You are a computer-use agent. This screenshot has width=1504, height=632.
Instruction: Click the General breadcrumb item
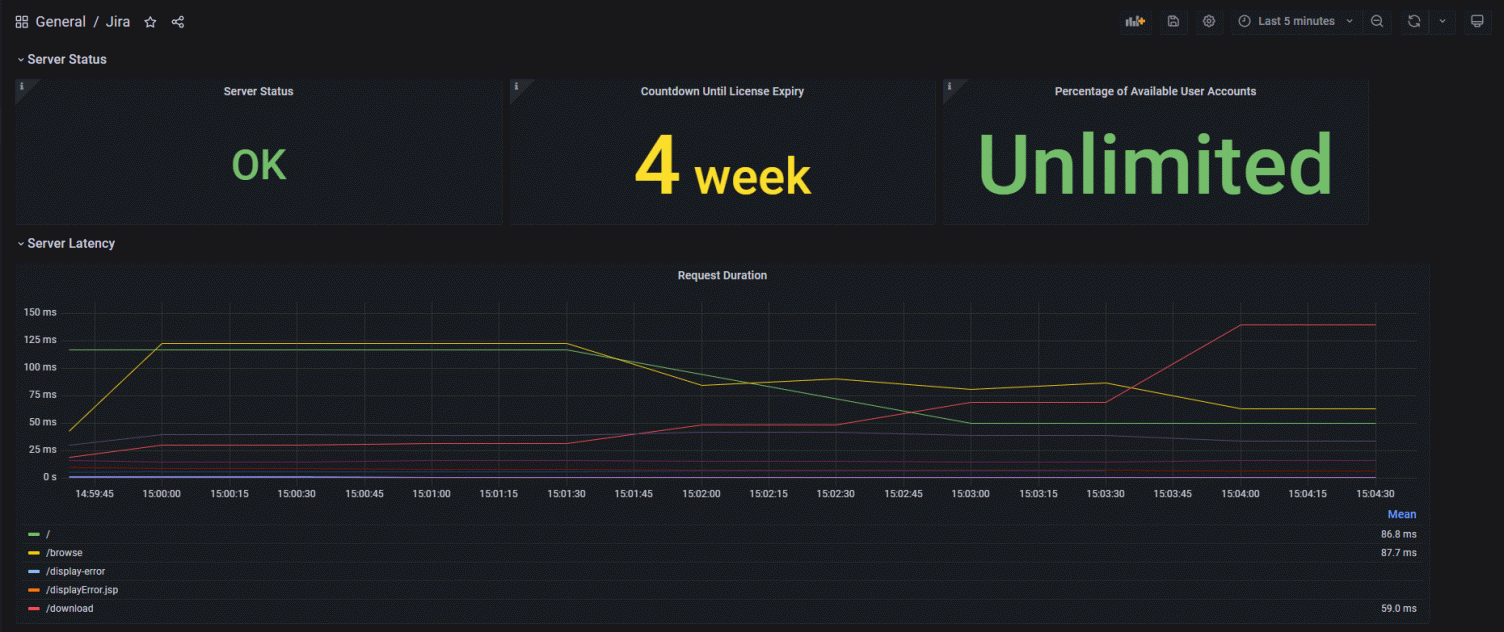(x=61, y=21)
